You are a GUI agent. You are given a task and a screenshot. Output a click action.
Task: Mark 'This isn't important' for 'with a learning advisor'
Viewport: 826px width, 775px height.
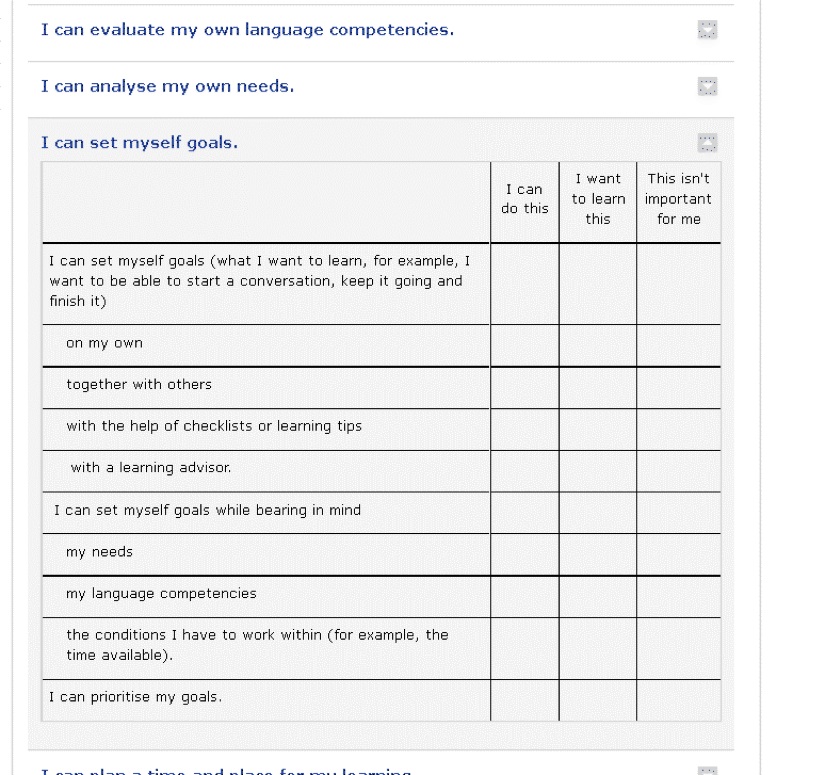678,471
